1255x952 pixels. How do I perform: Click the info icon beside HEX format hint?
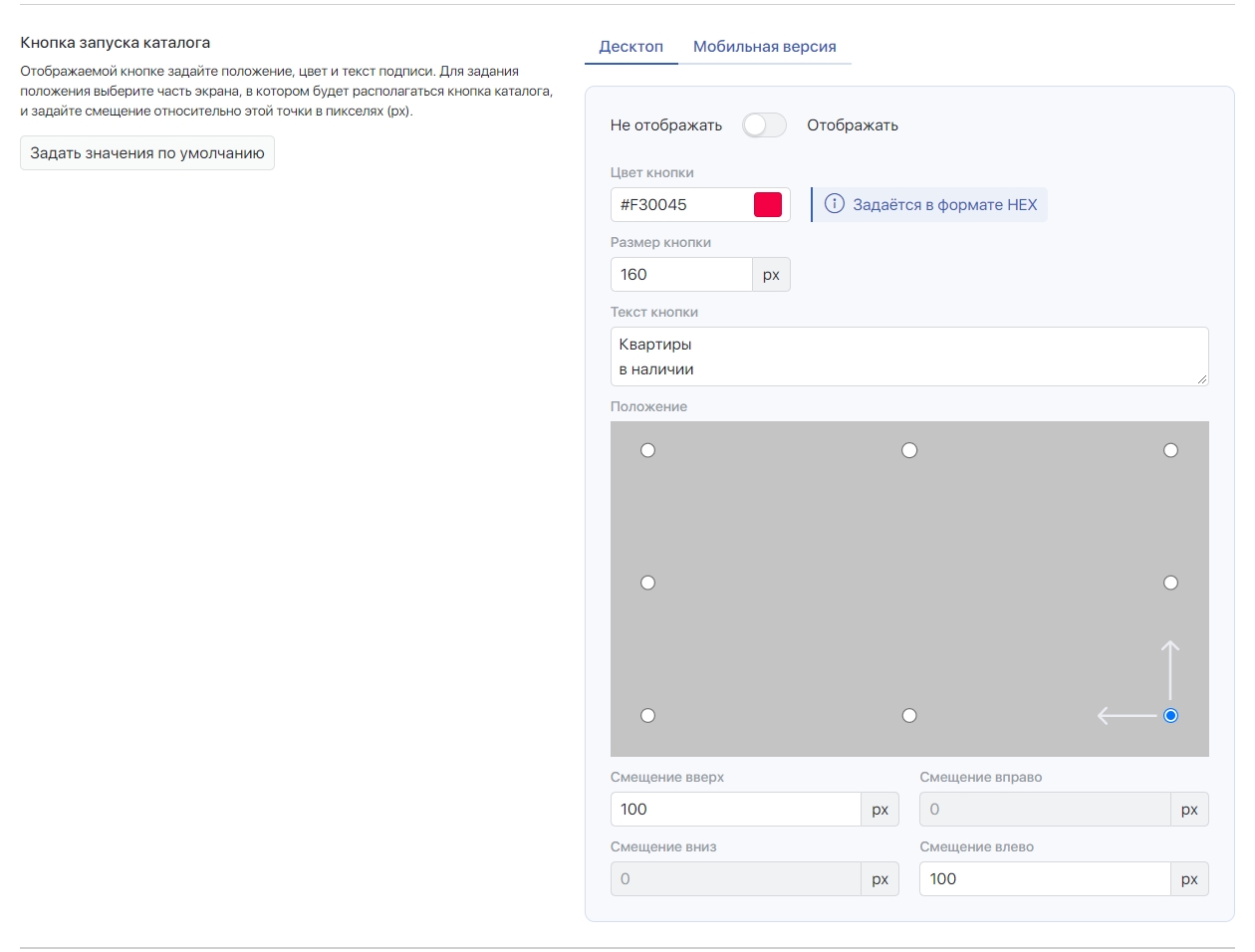pos(835,204)
